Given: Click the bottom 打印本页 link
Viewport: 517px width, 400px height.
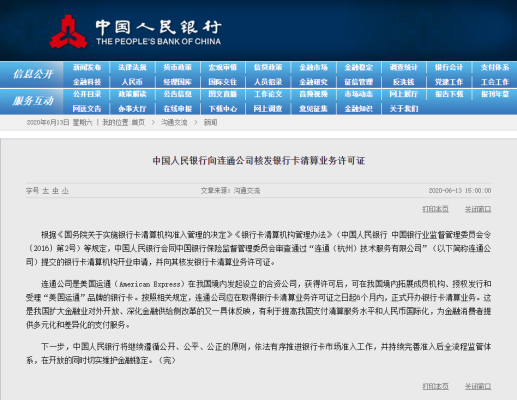Looking at the screenshot, I should (x=435, y=386).
